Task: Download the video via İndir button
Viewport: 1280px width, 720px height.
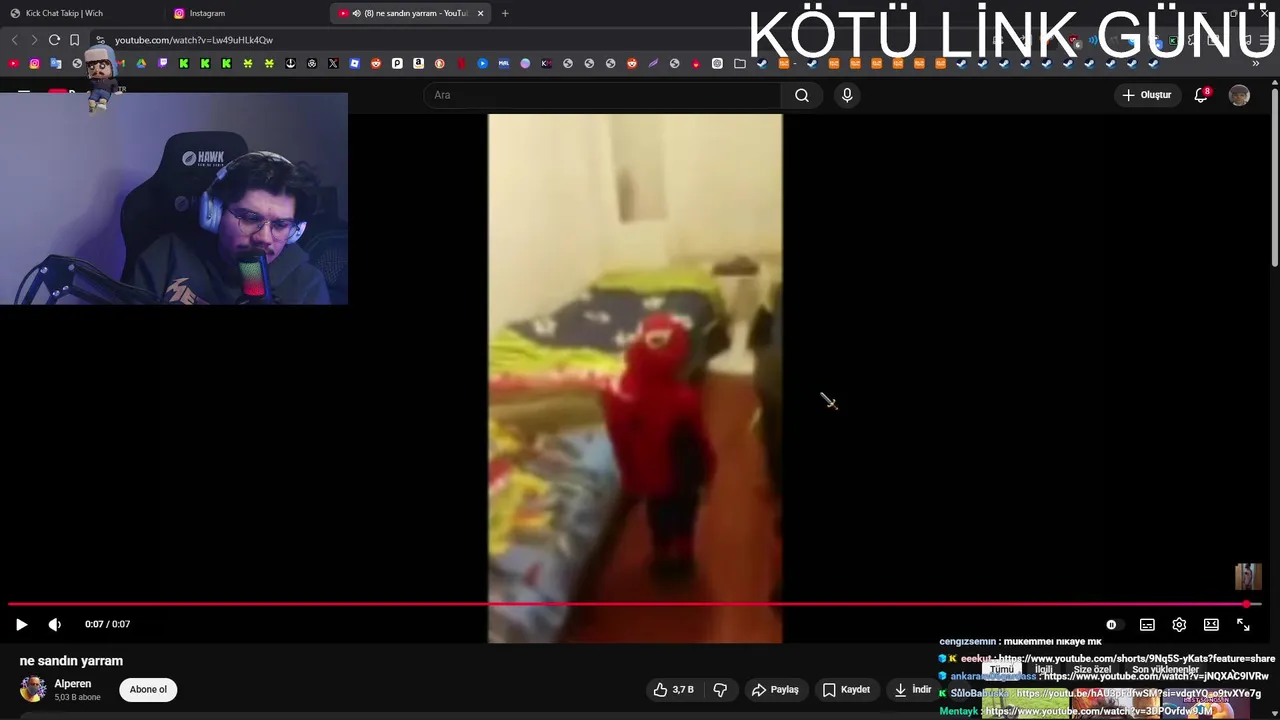Action: pos(912,689)
